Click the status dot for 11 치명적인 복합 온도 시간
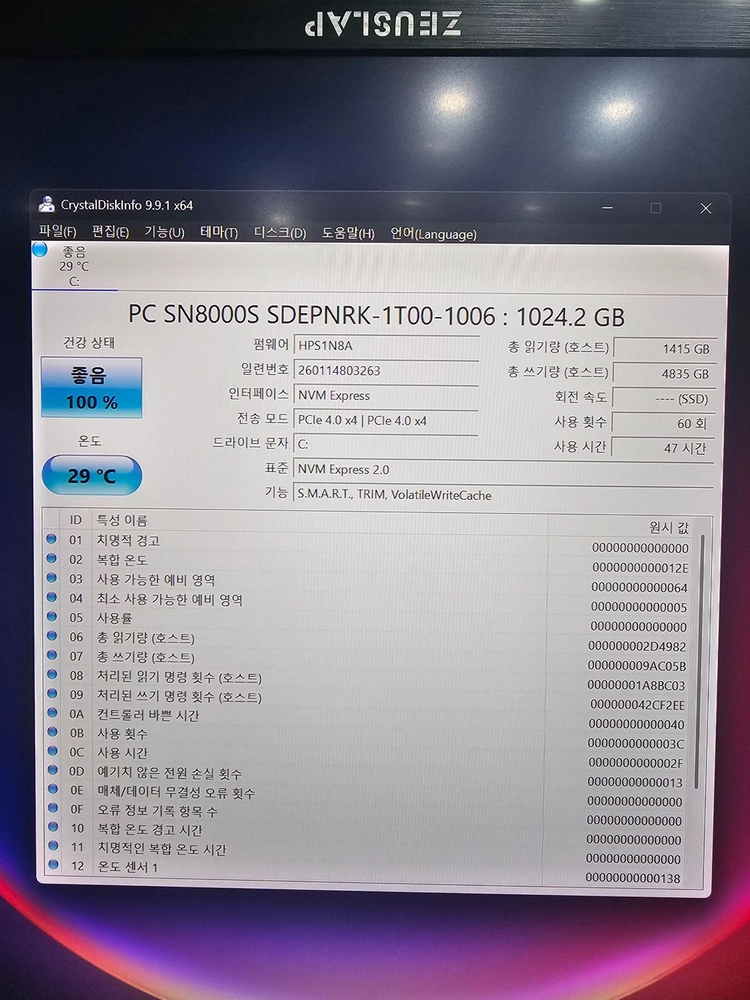 [53, 846]
